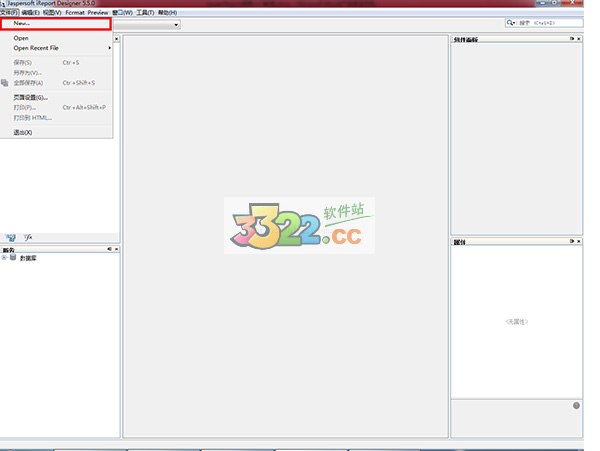Open the toolbar combo box dropdown
Viewport: 600px width, 451px height.
click(176, 25)
